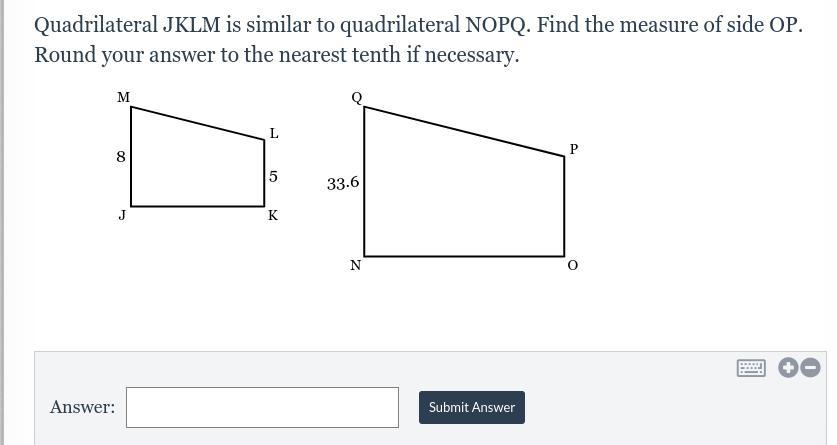
Task: Click vertex label Q on large quadrilateral
Action: coord(357,98)
